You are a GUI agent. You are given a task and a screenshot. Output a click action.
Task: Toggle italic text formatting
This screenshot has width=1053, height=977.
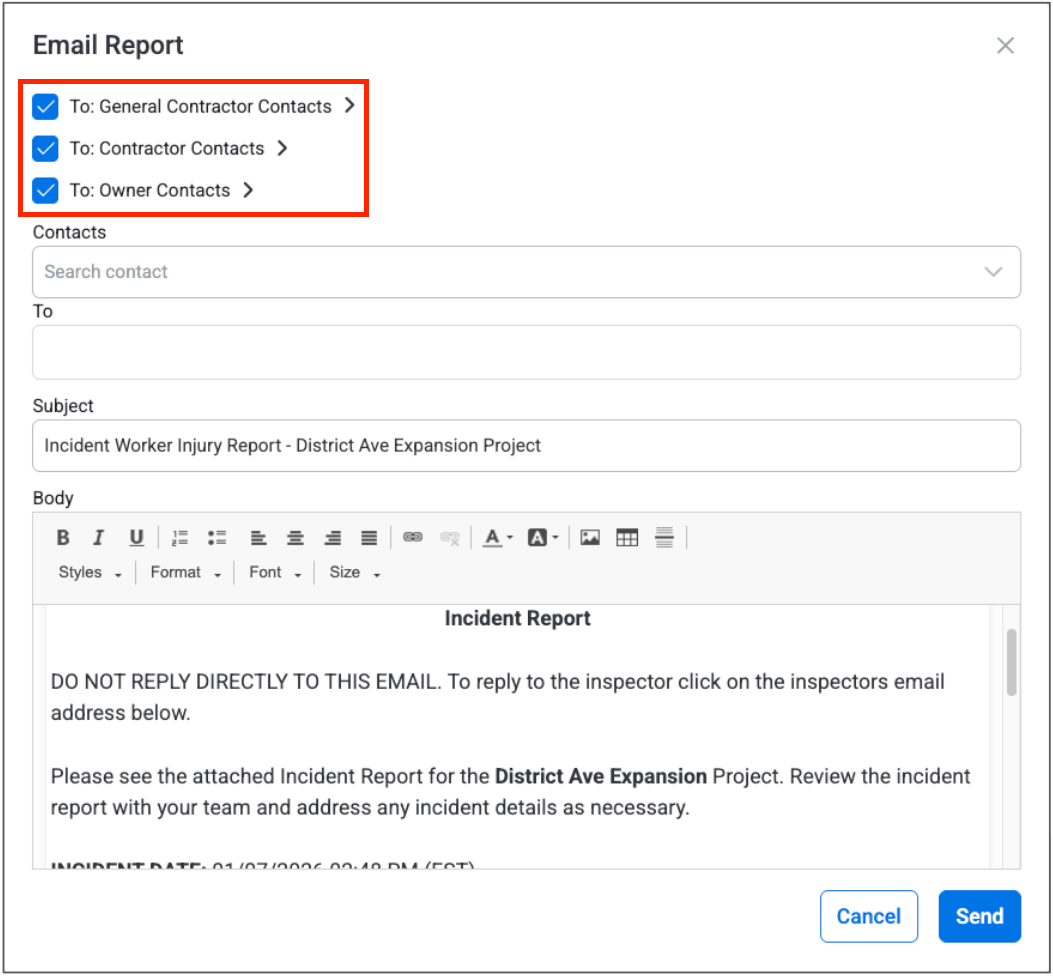click(98, 538)
